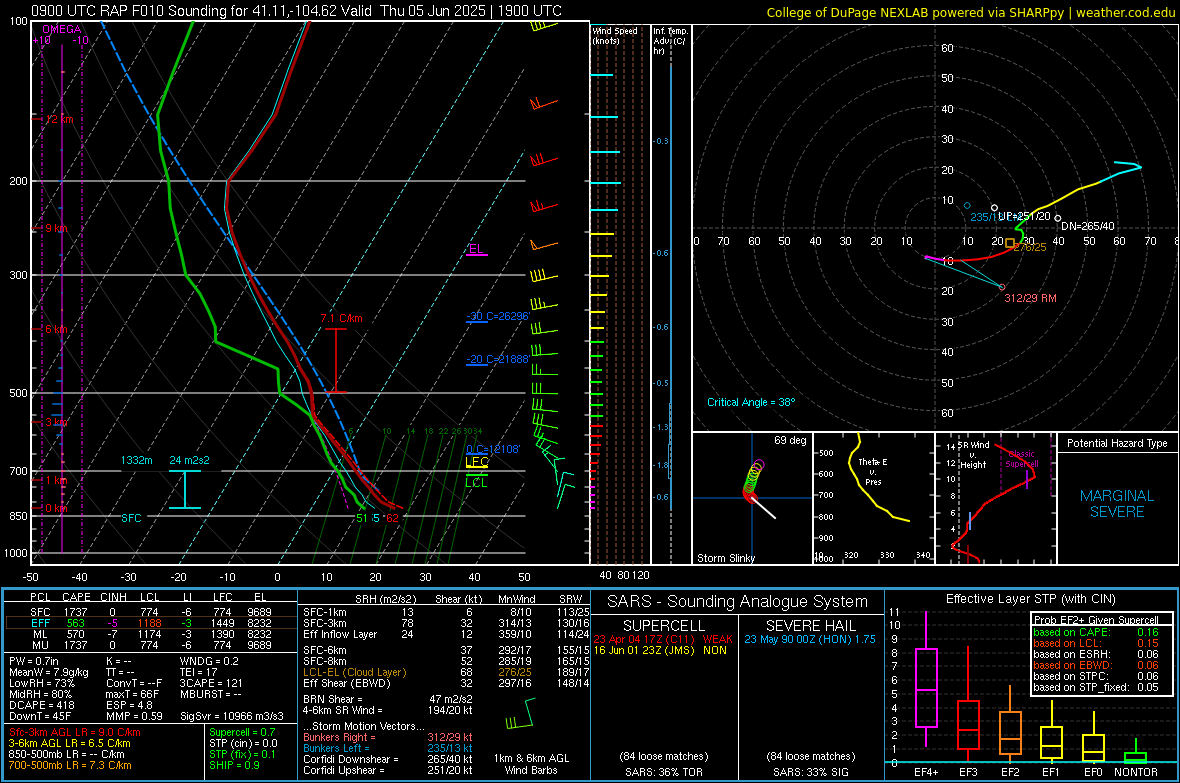Click the 312/29 RM hodograph label
The width and height of the screenshot is (1180, 783).
click(1030, 298)
